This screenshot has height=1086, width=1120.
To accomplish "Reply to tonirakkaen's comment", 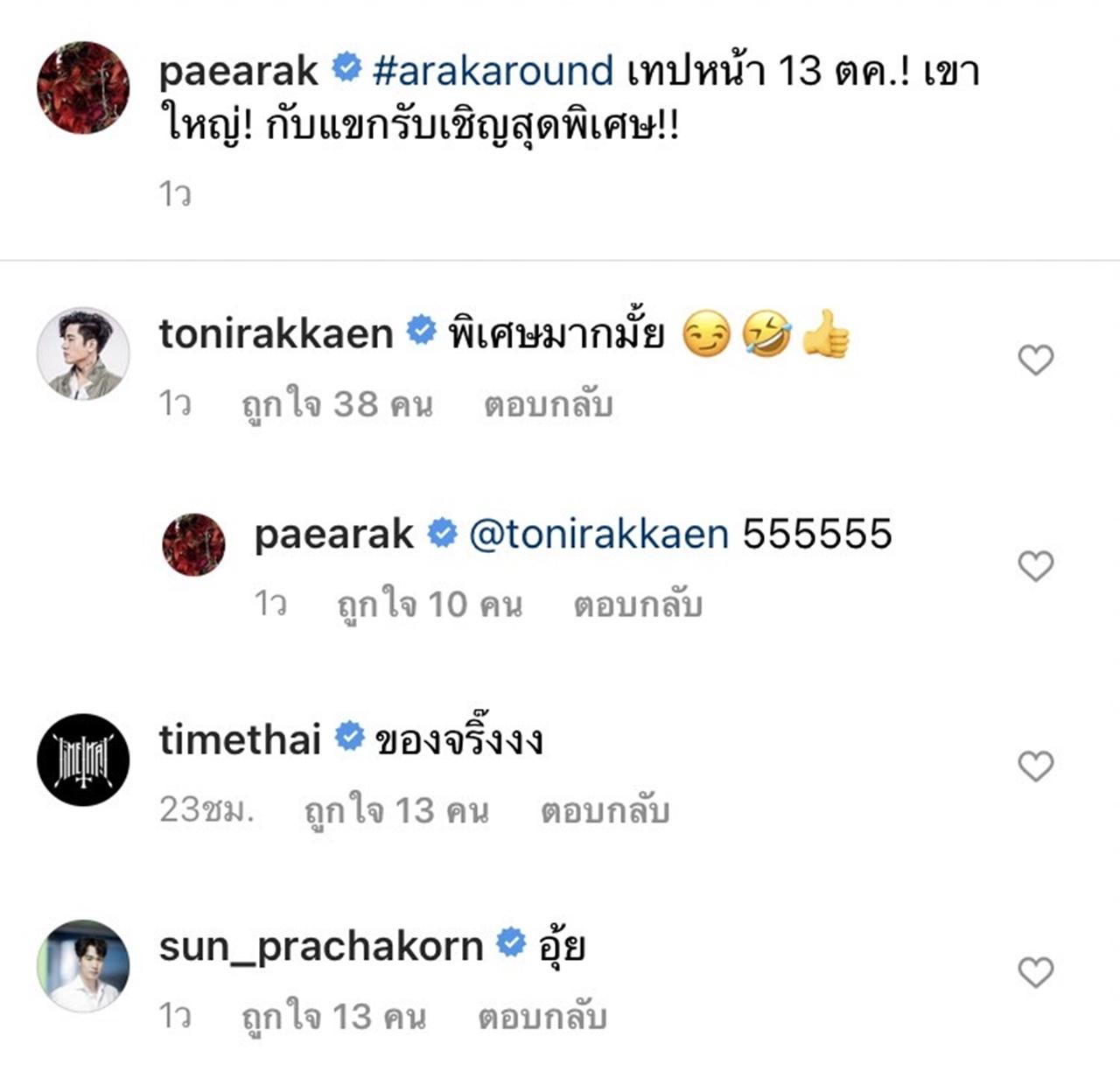I will tap(548, 404).
